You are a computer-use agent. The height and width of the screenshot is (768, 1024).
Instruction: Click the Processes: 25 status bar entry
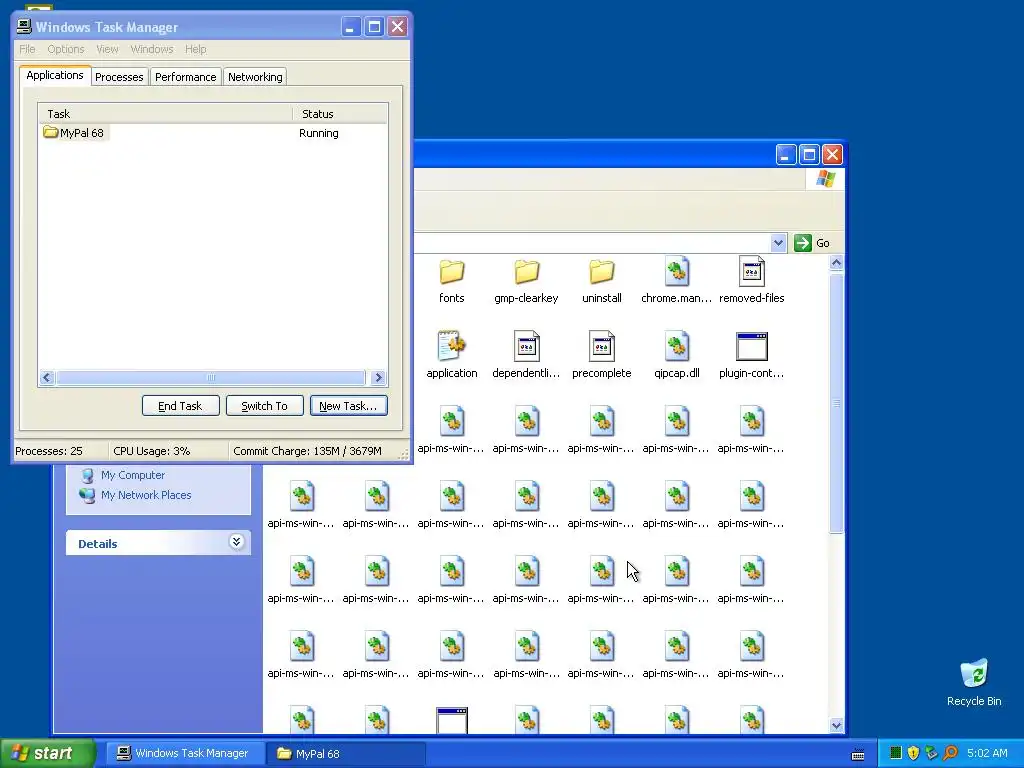click(x=49, y=451)
